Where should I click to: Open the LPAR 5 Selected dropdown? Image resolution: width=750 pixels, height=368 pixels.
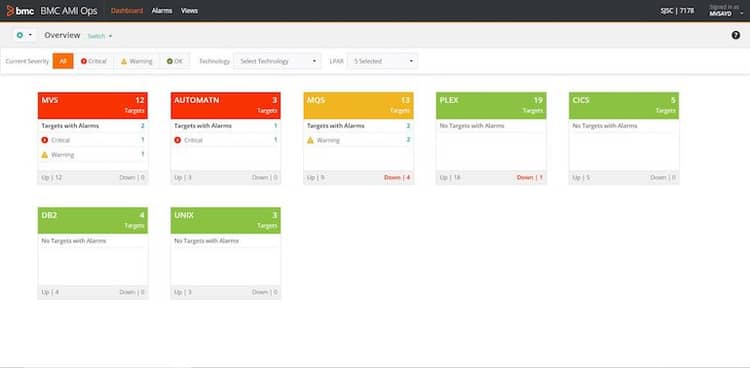(x=382, y=61)
